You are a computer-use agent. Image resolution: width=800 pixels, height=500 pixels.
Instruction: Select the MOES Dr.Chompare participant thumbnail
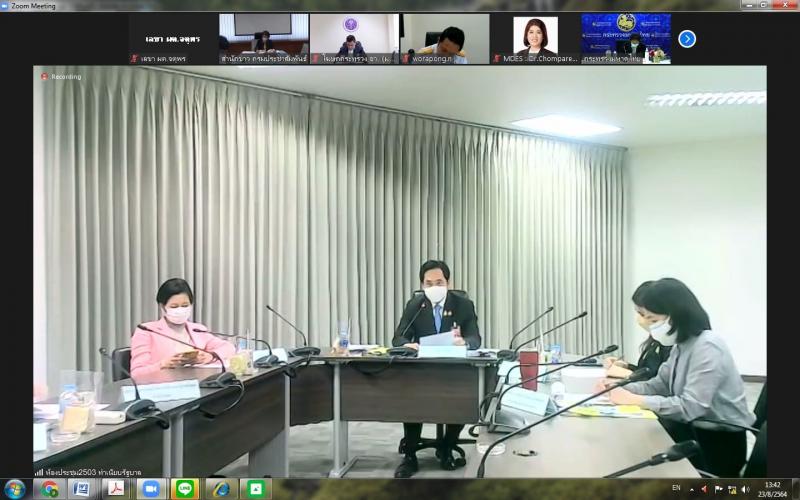tap(535, 38)
